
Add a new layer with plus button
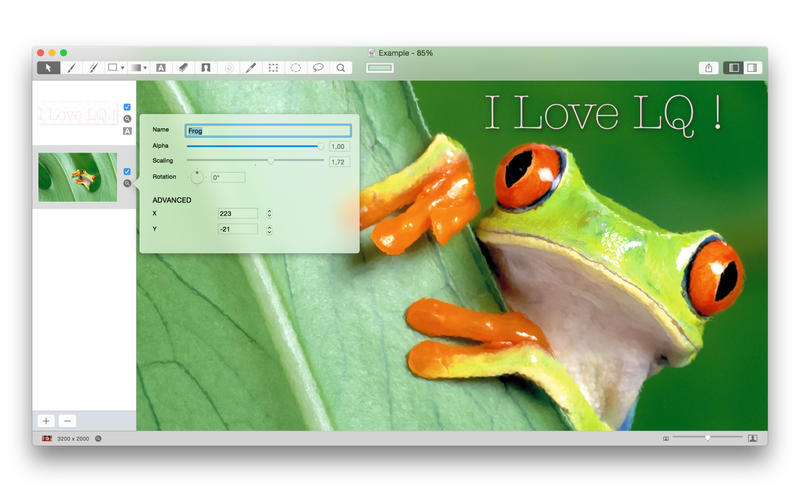pos(46,421)
